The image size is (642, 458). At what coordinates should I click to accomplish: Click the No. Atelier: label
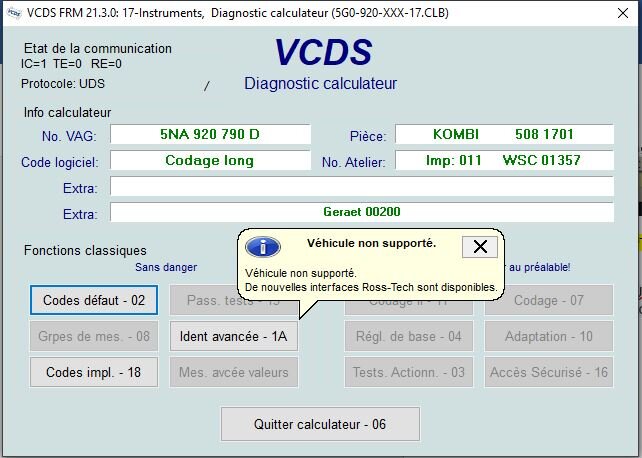353,162
